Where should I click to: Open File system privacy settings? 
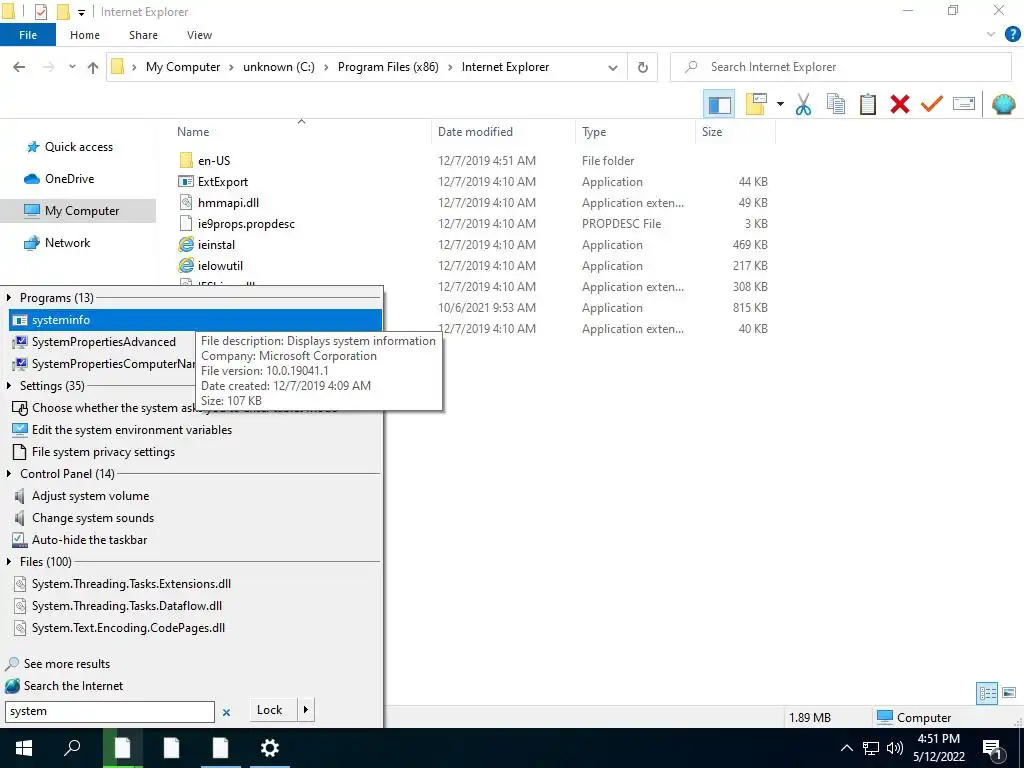tap(103, 452)
